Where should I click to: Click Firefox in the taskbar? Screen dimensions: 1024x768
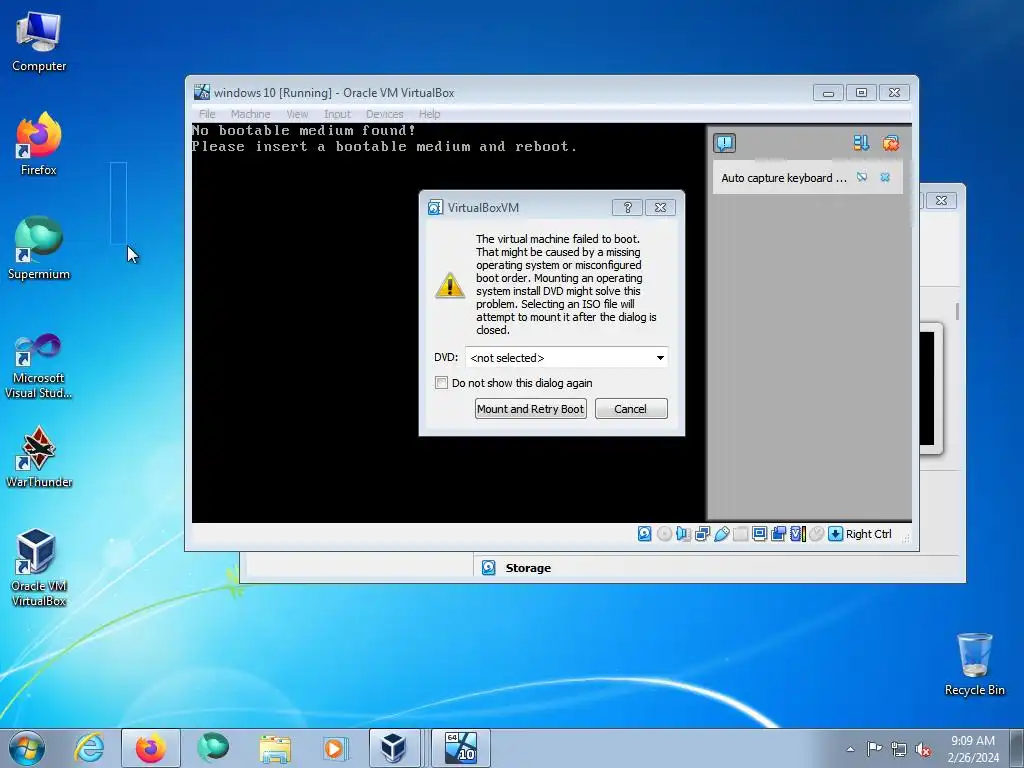coord(150,748)
